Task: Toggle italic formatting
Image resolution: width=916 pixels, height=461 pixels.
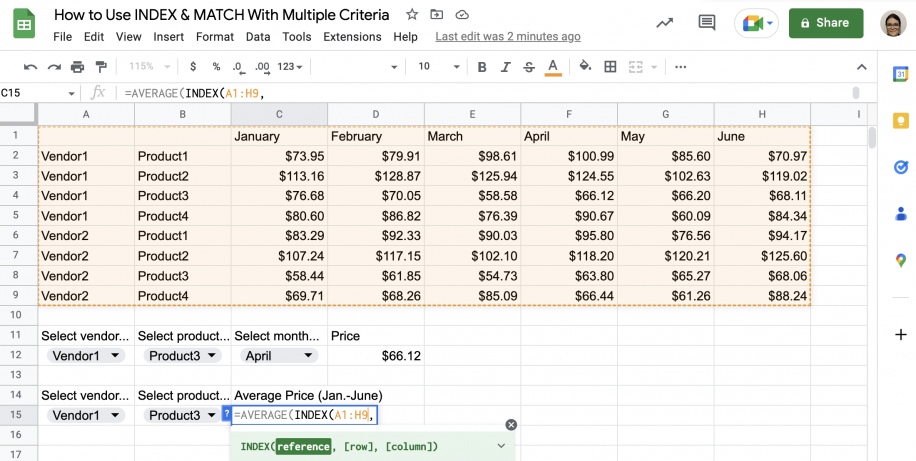Action: [x=506, y=67]
